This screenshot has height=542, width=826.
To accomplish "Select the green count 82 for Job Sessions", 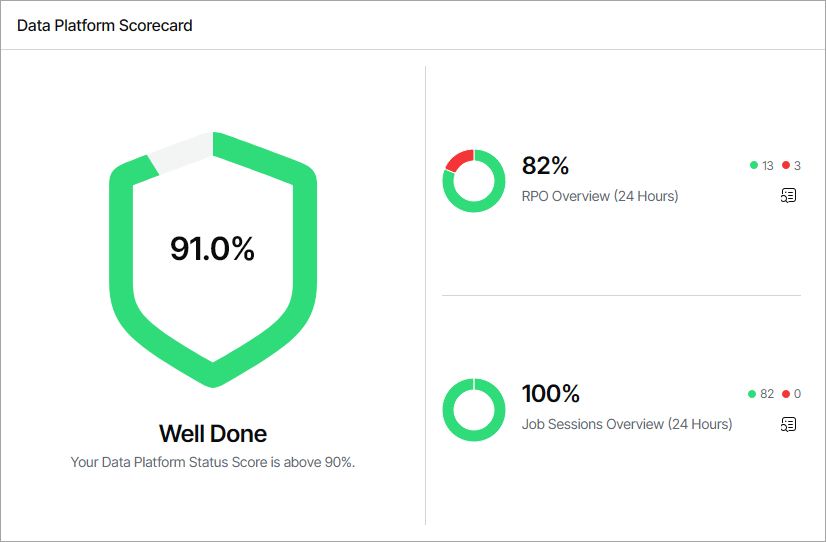I will [x=767, y=394].
